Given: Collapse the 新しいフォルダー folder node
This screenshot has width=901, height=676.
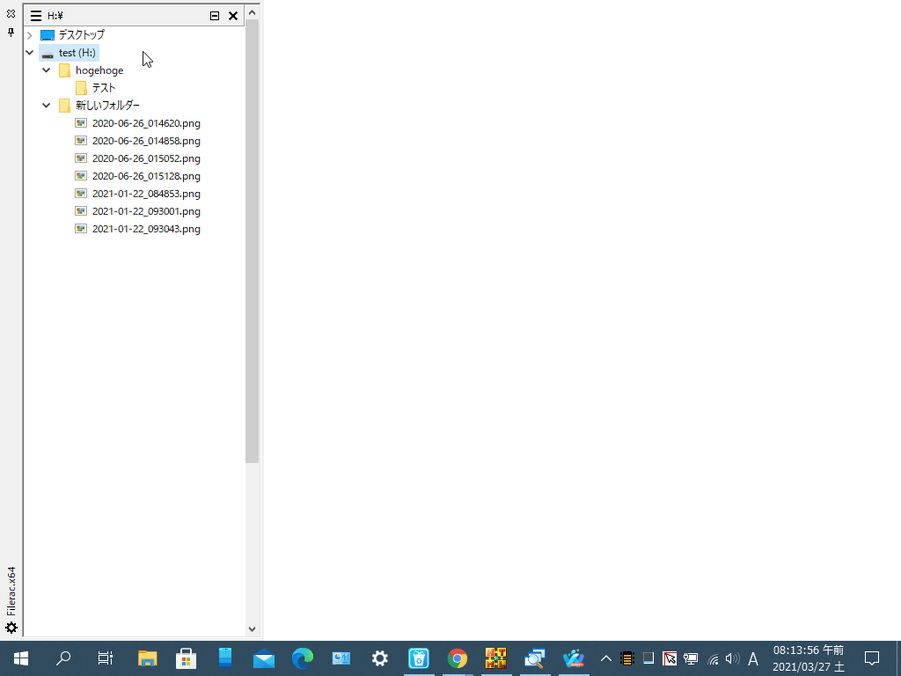Looking at the screenshot, I should coord(47,105).
